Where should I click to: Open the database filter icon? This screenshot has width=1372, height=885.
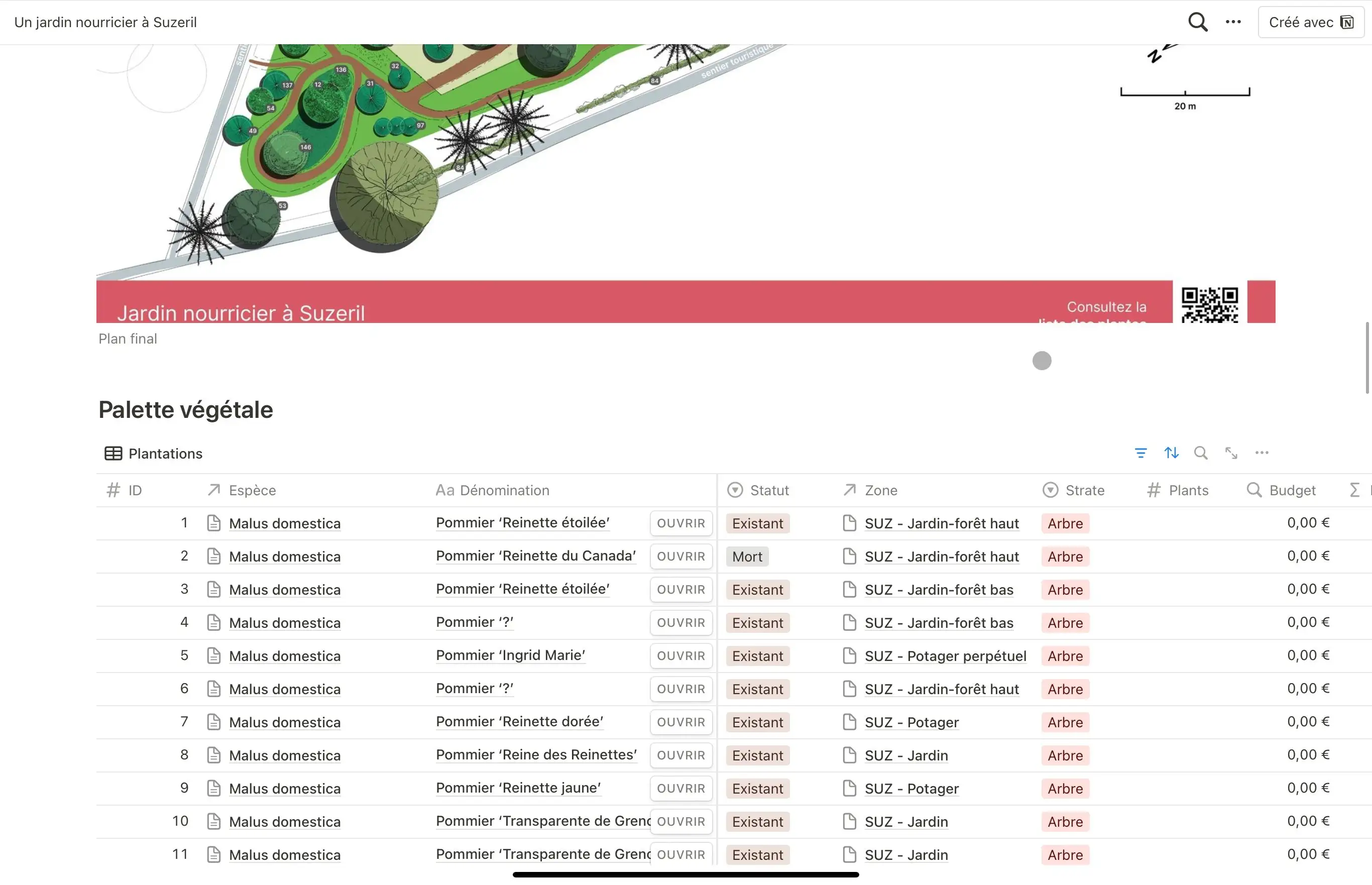coord(1140,453)
